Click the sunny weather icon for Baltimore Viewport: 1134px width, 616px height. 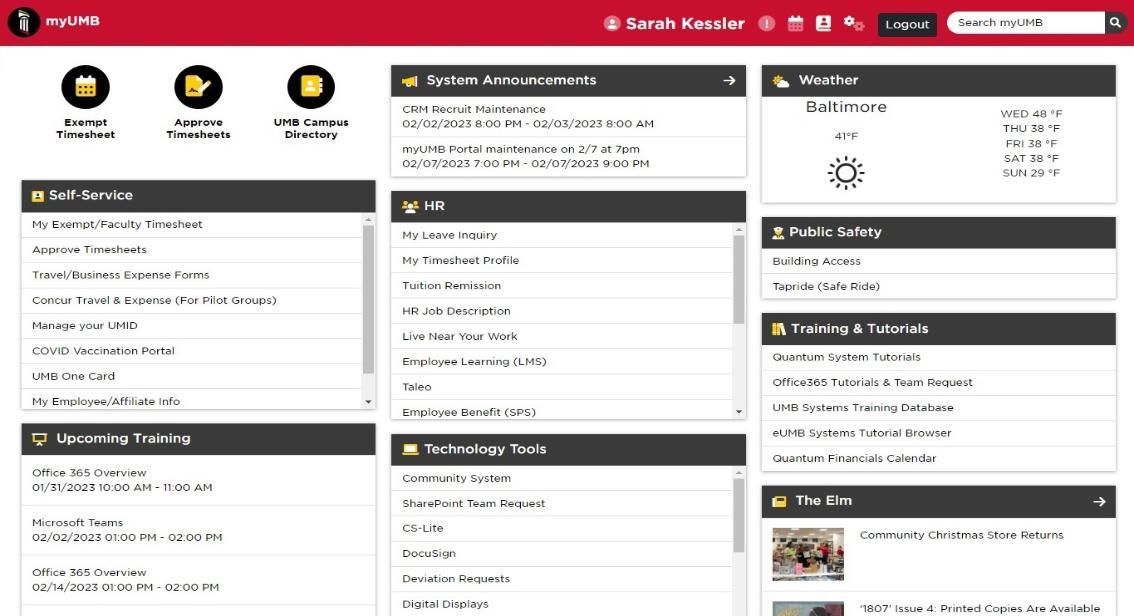click(x=844, y=172)
